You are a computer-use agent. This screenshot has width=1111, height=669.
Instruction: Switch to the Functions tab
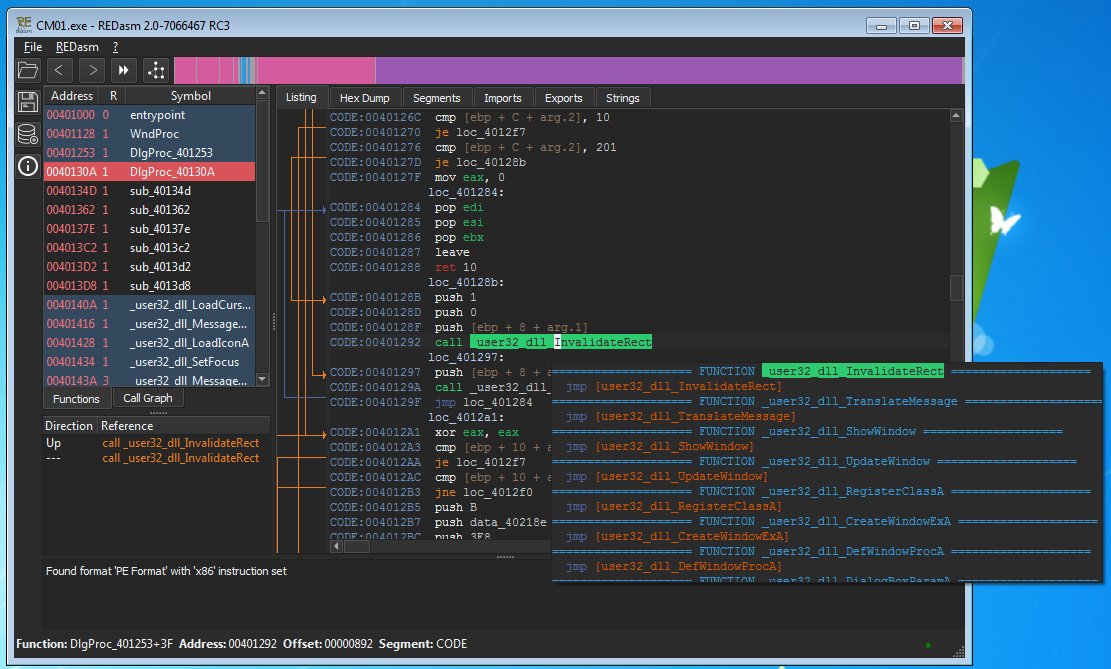(76, 399)
